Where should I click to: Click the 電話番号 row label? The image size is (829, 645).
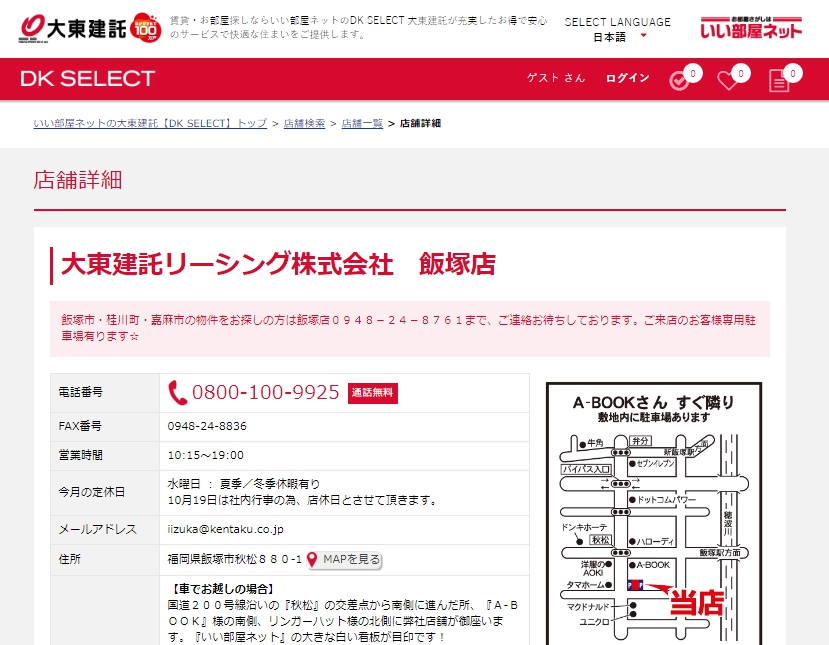(x=81, y=392)
